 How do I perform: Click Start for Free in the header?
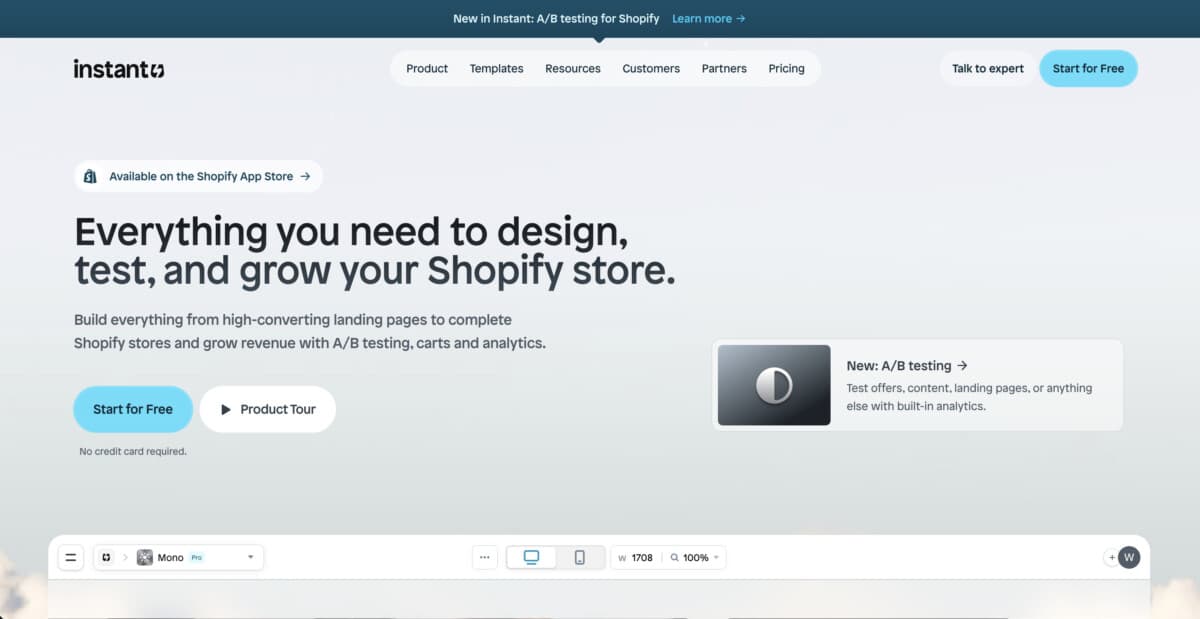click(1088, 69)
